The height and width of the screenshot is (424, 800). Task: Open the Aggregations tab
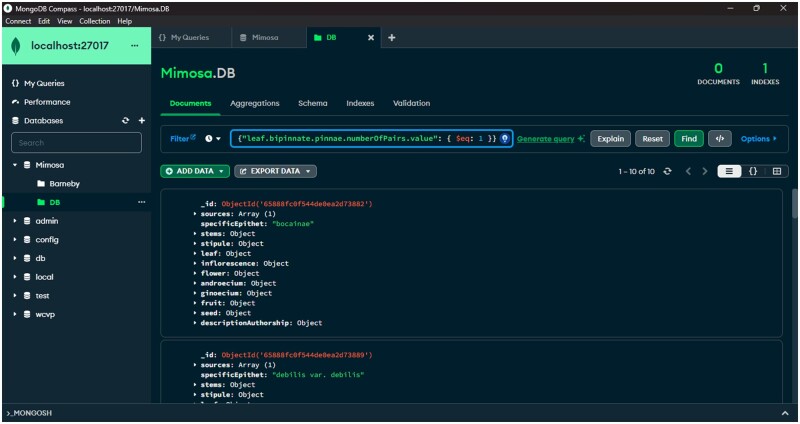(x=255, y=103)
